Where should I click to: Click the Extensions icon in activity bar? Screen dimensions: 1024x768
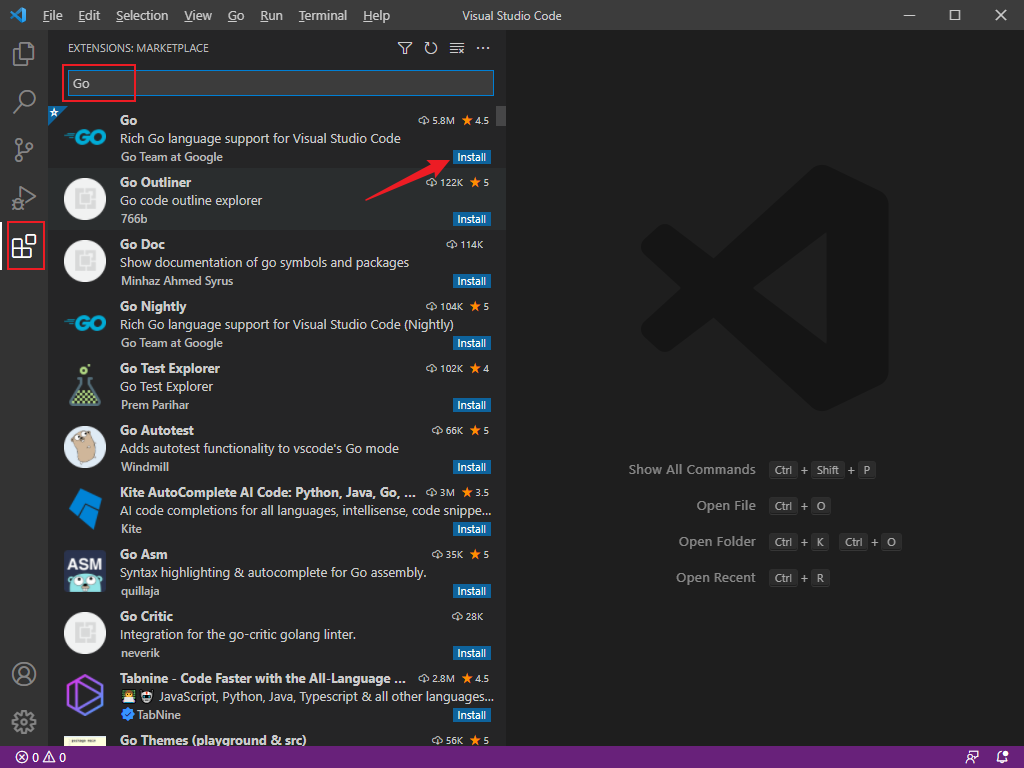[24, 246]
